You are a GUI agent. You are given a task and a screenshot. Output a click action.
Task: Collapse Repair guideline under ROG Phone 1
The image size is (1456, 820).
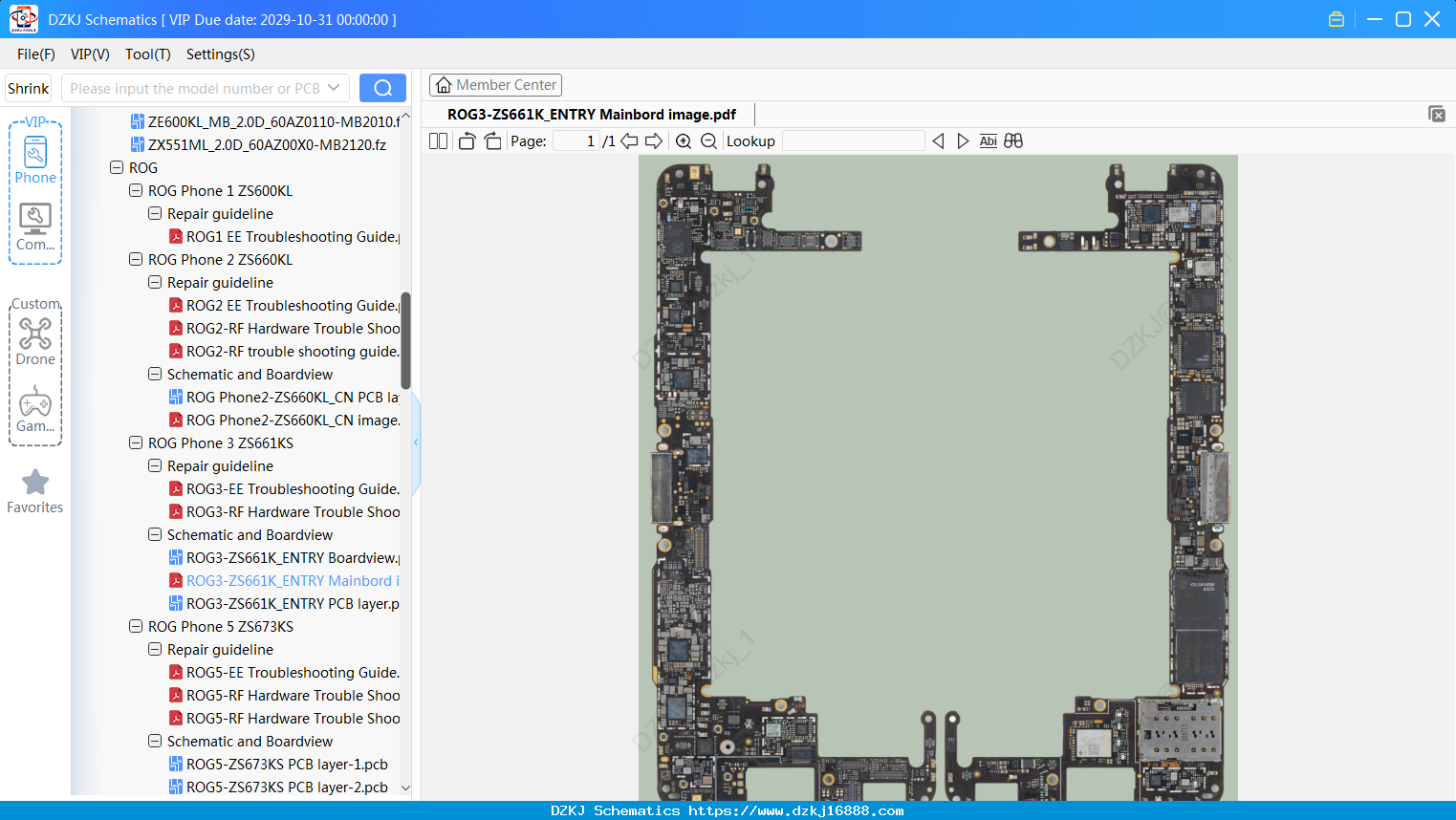155,213
